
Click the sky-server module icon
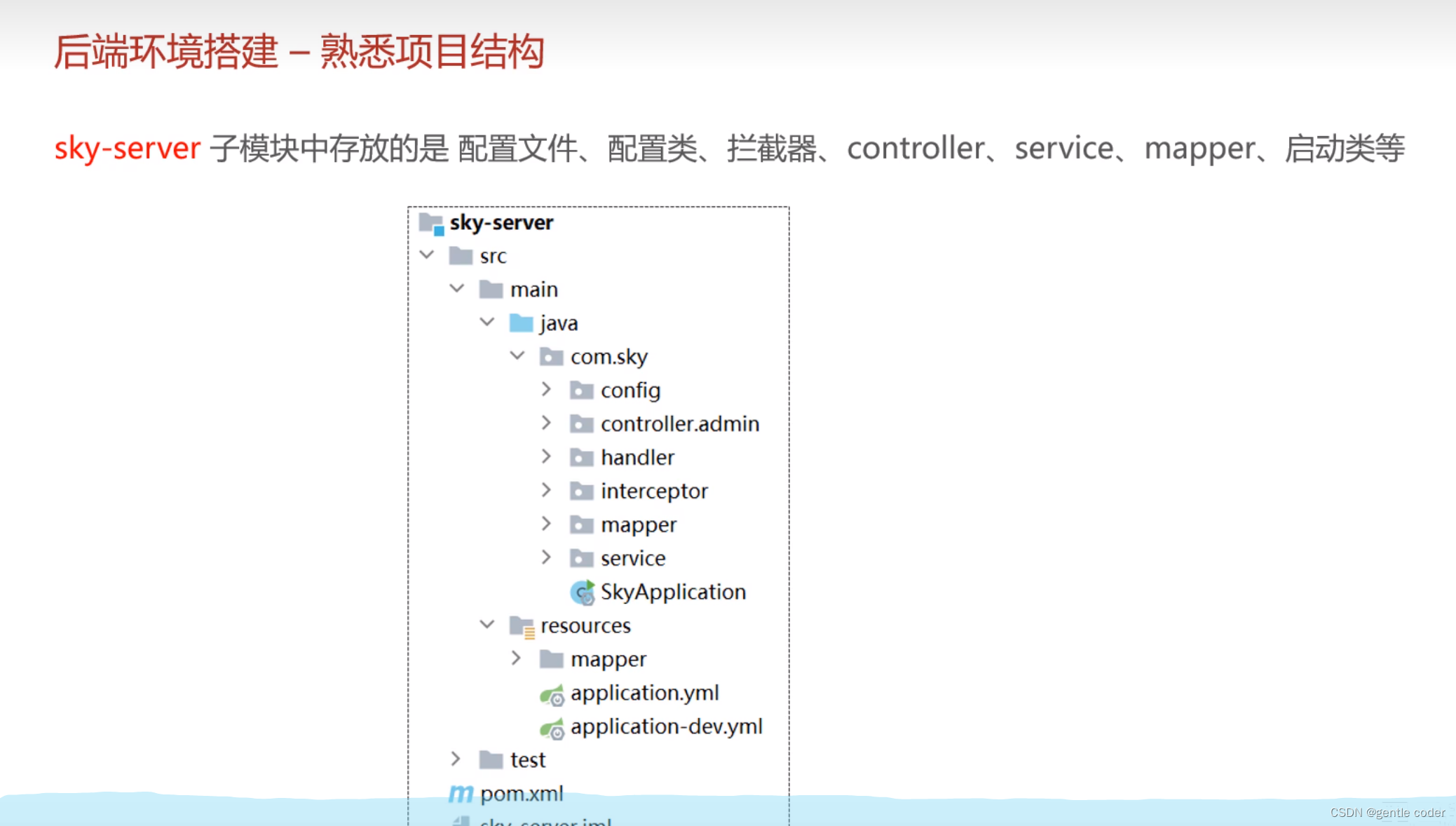pyautogui.click(x=431, y=224)
